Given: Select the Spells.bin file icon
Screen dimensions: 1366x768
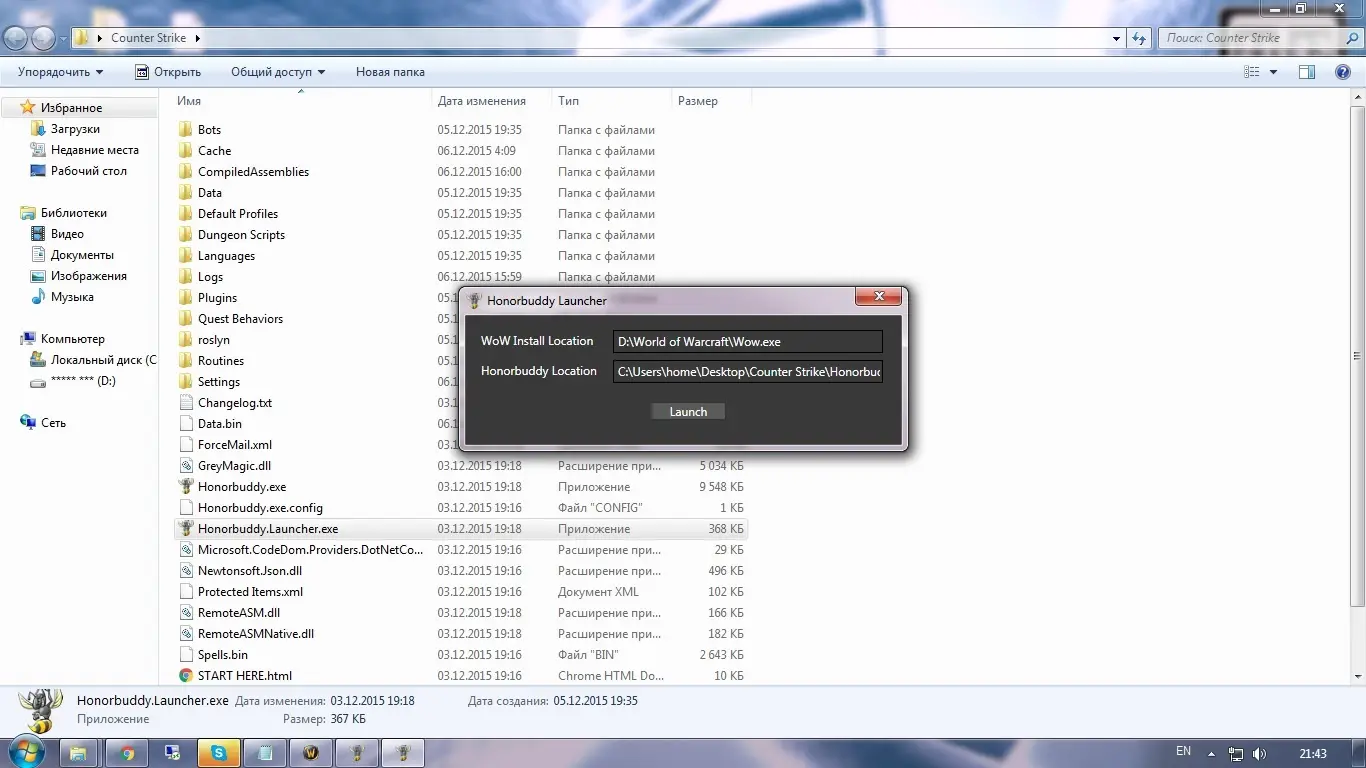Looking at the screenshot, I should (186, 655).
